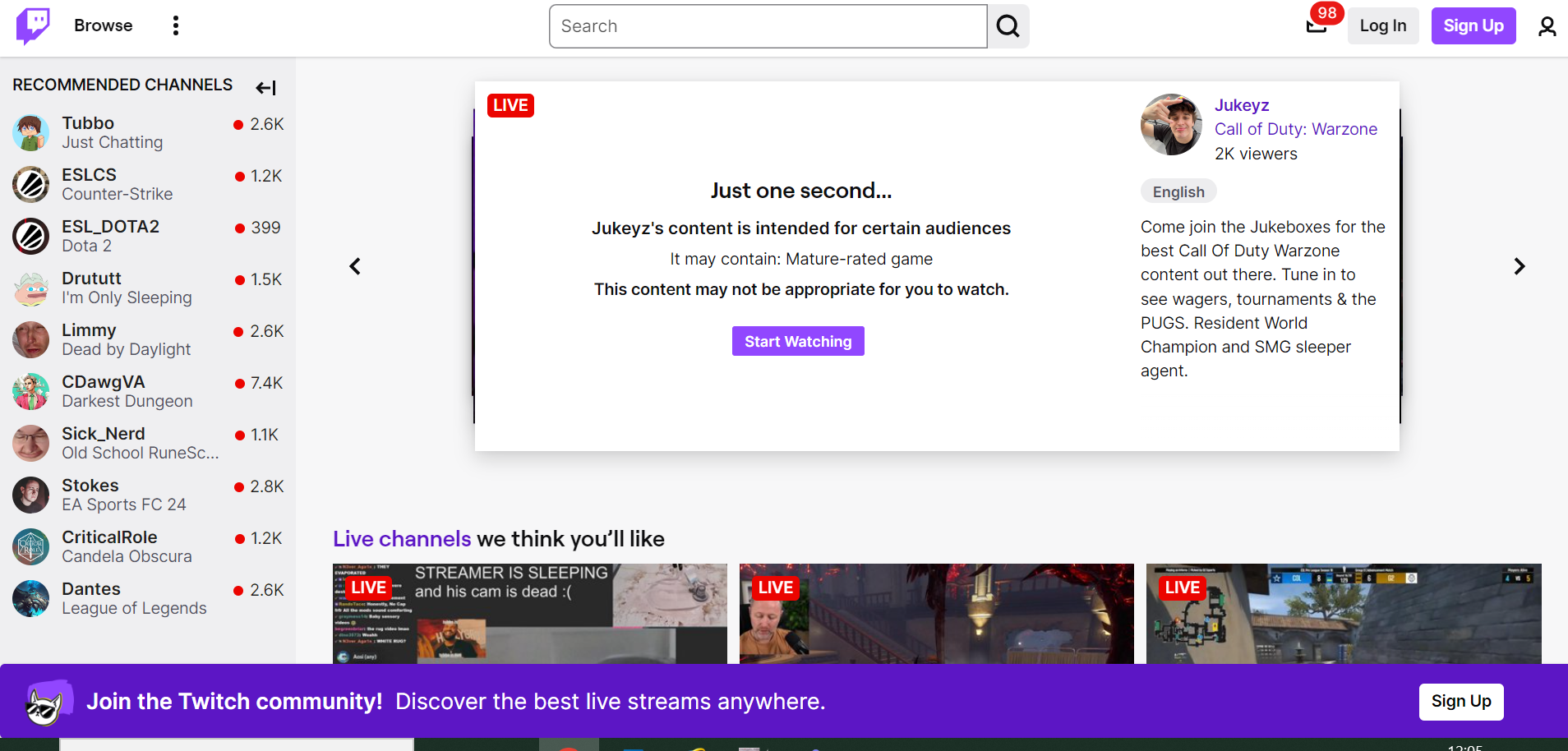
Task: Open Streamer Is Sleeping stream thumbnail
Action: pos(530,614)
